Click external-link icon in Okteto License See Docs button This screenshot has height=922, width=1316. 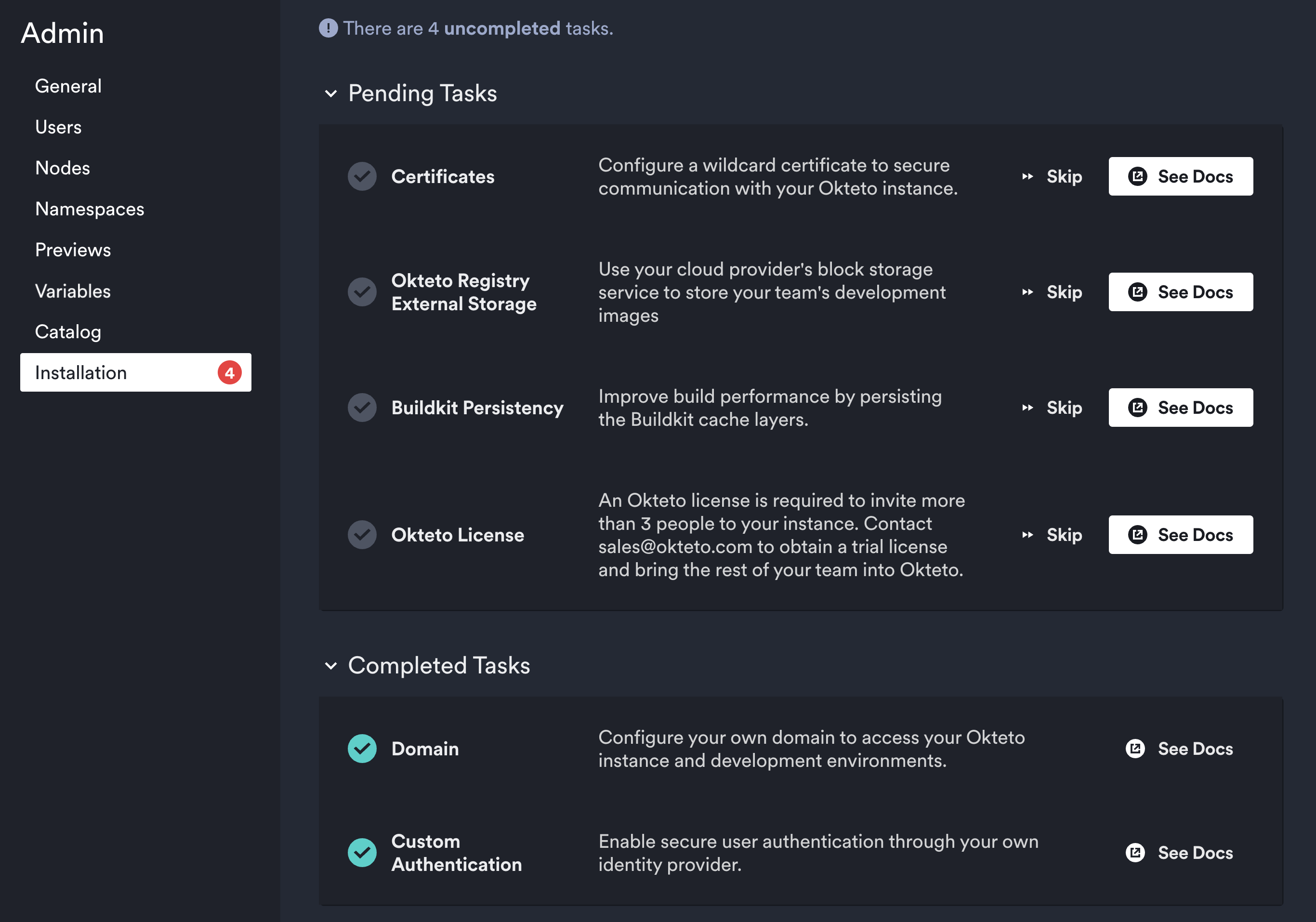pyautogui.click(x=1138, y=535)
